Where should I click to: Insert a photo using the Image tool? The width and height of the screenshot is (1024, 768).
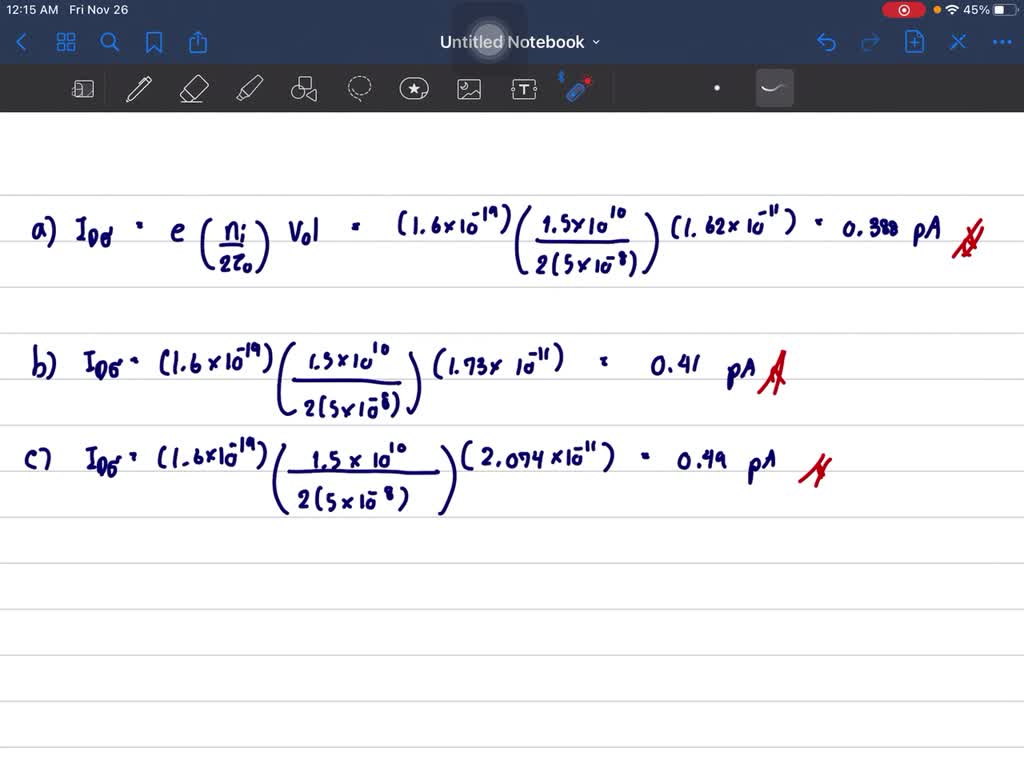point(469,88)
